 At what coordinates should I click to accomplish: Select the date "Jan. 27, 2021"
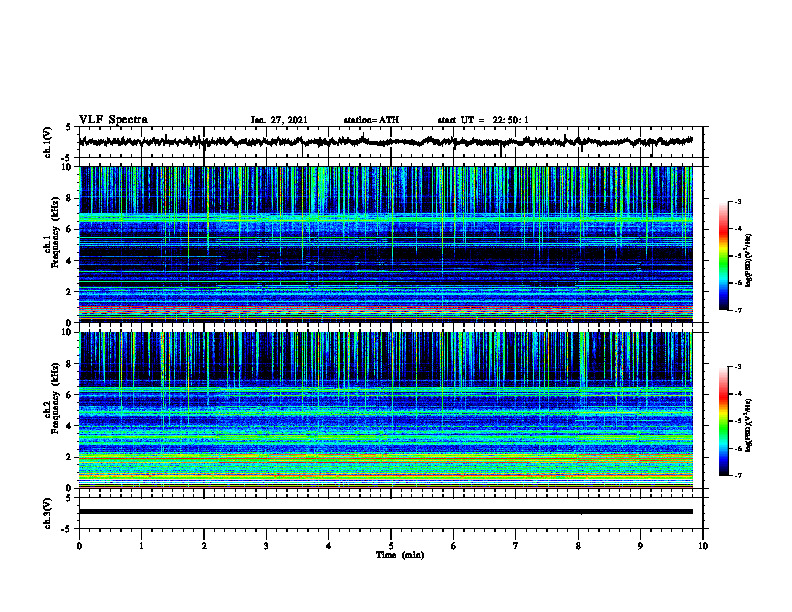(x=279, y=120)
